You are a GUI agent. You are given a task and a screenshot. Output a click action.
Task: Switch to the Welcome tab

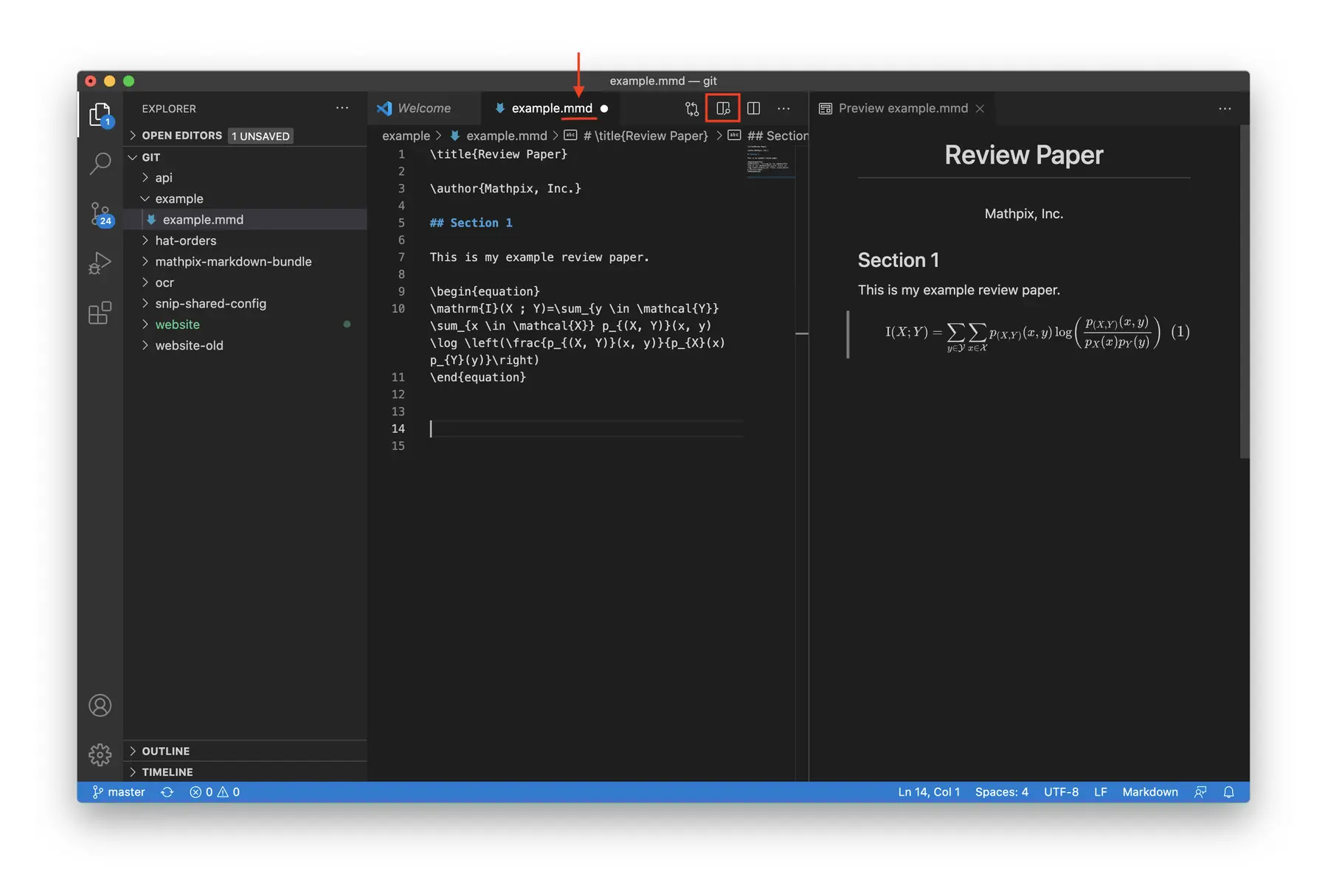[x=424, y=108]
